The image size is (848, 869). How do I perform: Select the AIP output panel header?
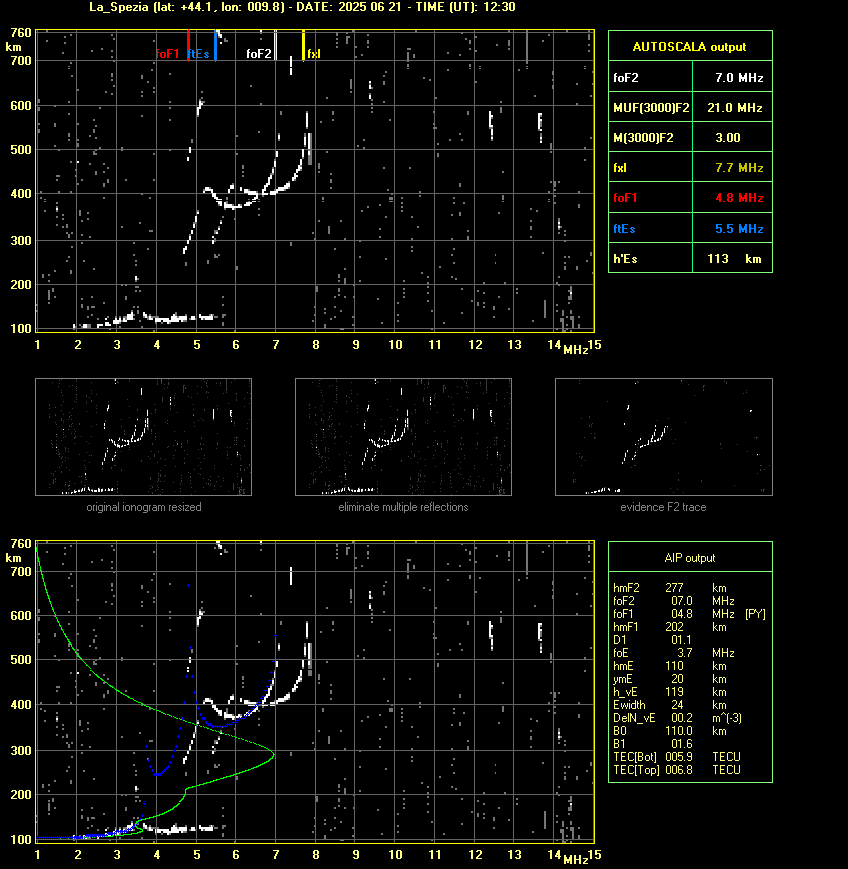tap(690, 558)
